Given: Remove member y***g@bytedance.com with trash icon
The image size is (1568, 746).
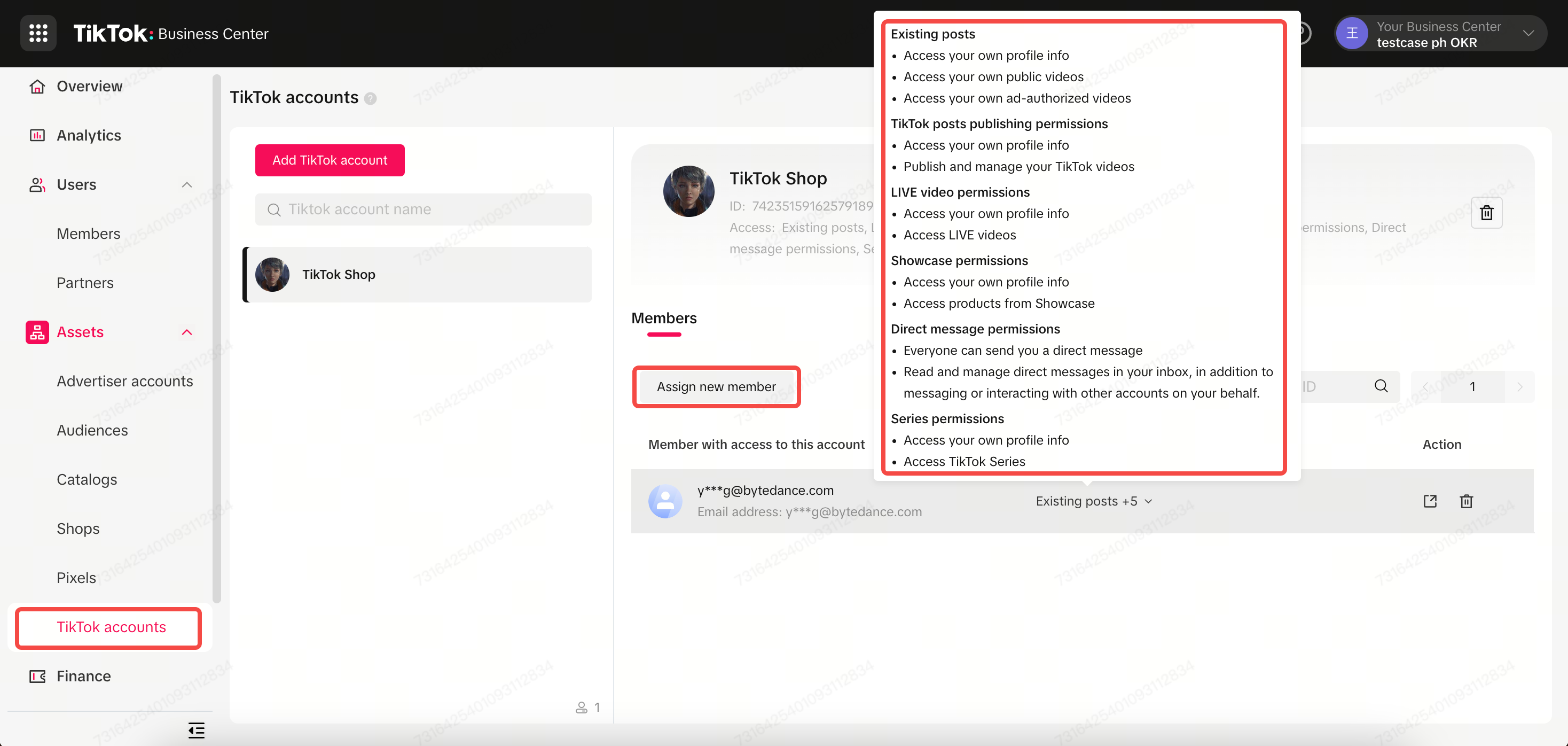Looking at the screenshot, I should pyautogui.click(x=1466, y=501).
